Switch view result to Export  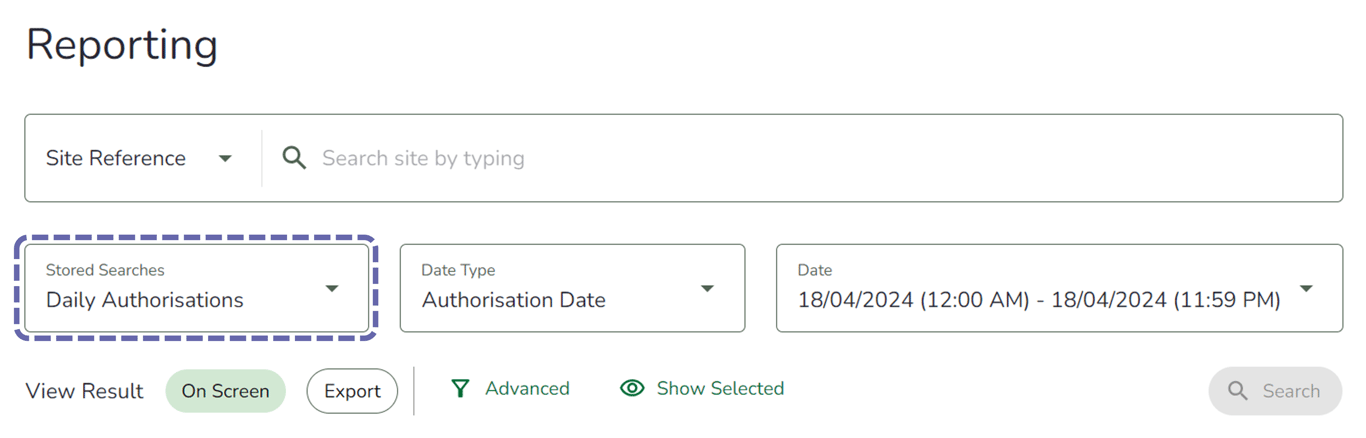click(x=352, y=391)
